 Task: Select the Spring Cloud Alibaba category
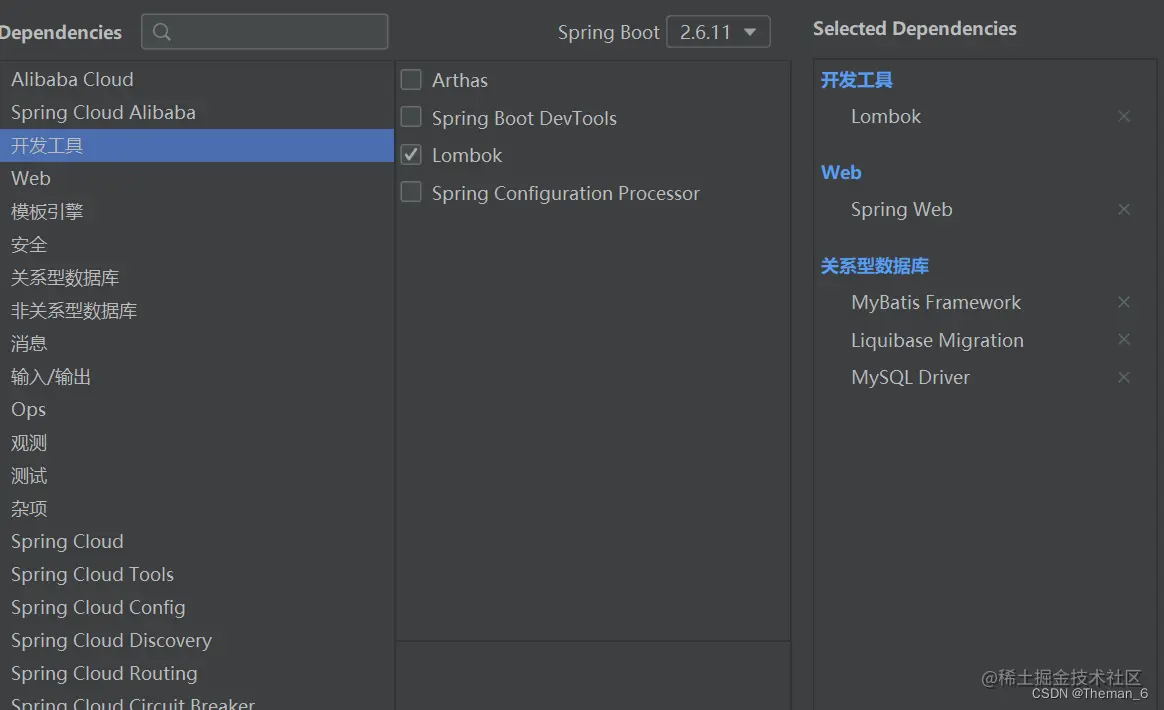point(197,112)
